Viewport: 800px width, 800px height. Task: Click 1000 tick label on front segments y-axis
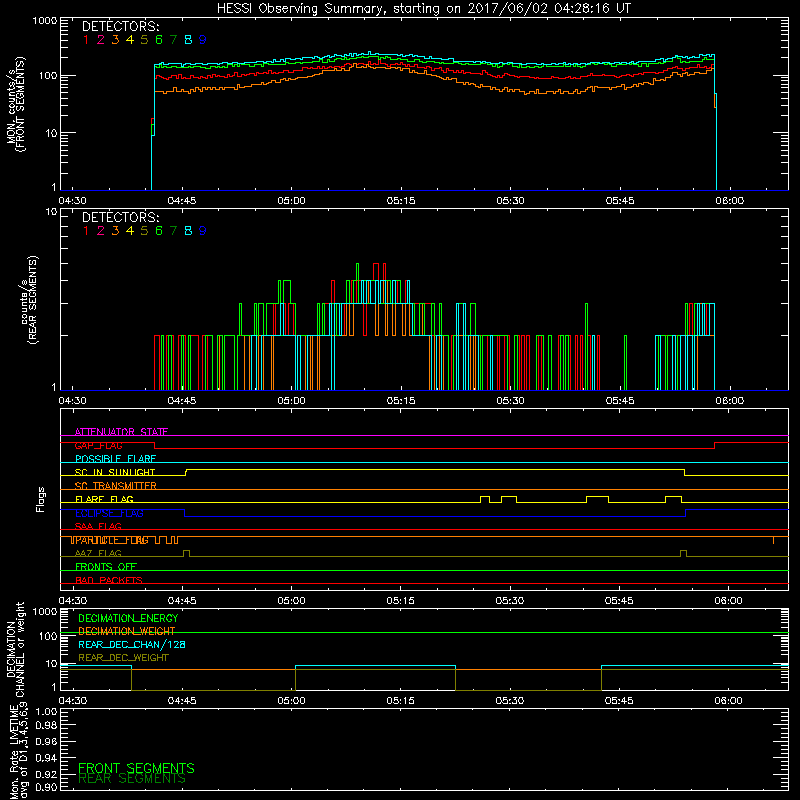[x=45, y=21]
